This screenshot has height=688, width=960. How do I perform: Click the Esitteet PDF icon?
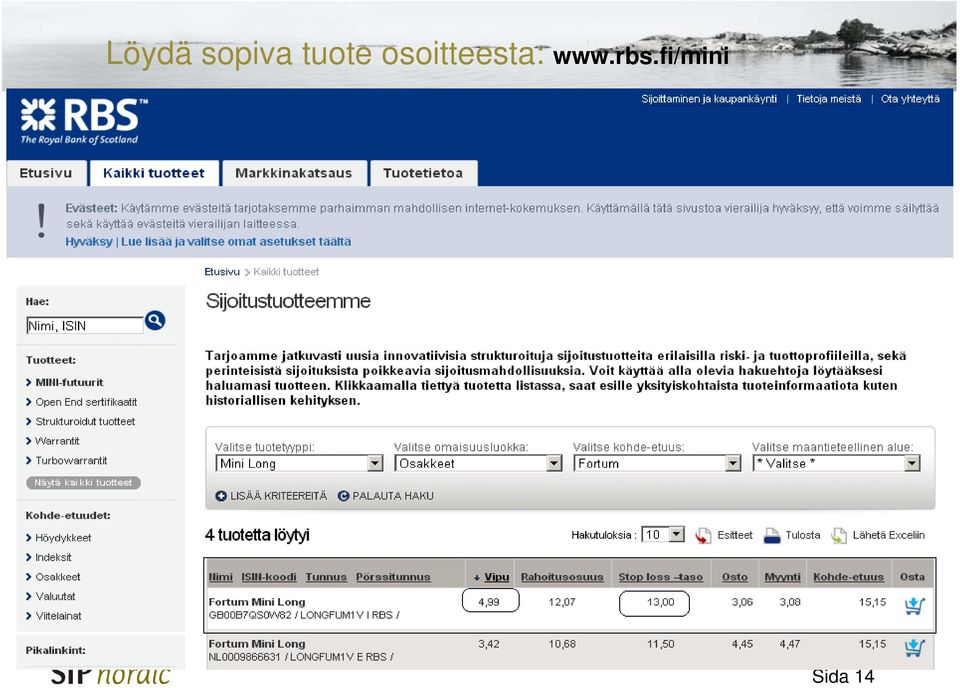[x=703, y=536]
